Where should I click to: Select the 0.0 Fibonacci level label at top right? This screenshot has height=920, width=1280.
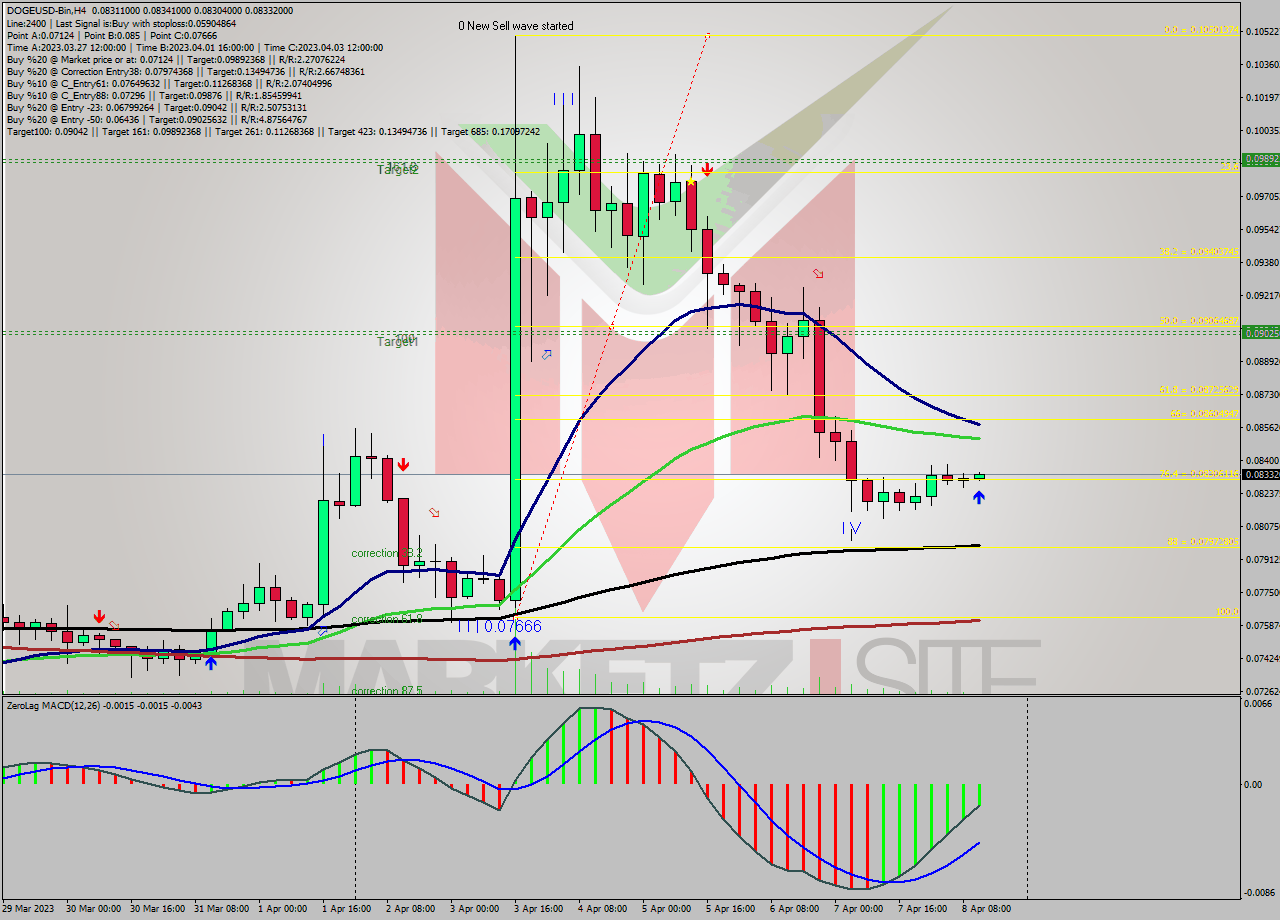tap(1201, 30)
